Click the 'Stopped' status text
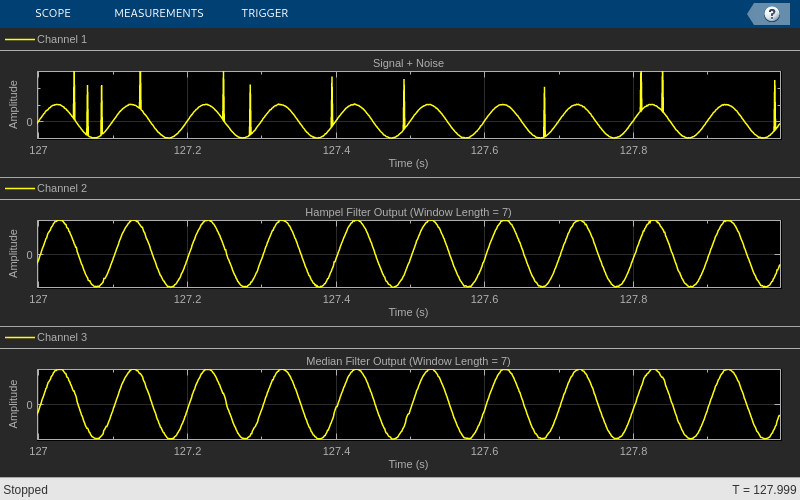Viewport: 800px width, 500px height. 26,490
